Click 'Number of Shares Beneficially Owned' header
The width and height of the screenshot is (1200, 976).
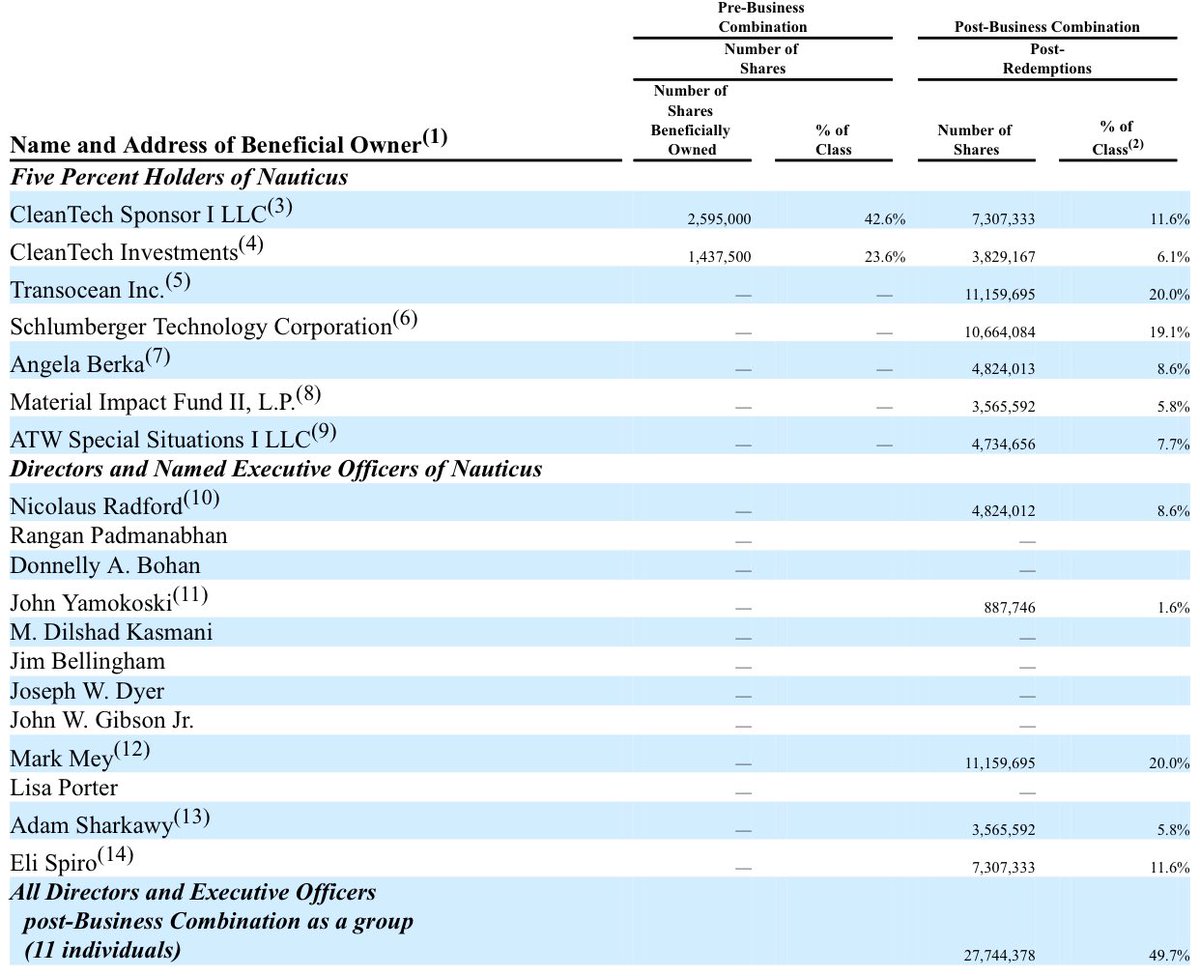click(691, 120)
